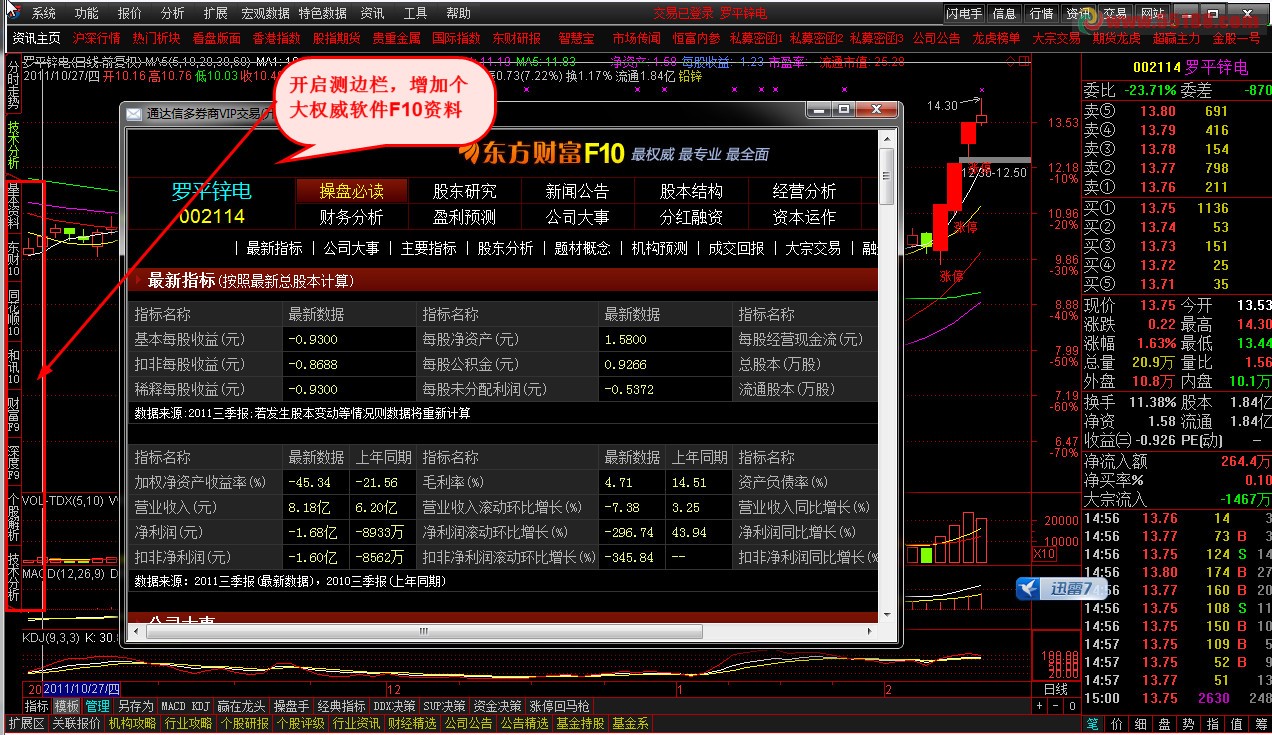Select the 笔 tab in quote panel
Viewport: 1272px width, 735px height.
point(1093,724)
